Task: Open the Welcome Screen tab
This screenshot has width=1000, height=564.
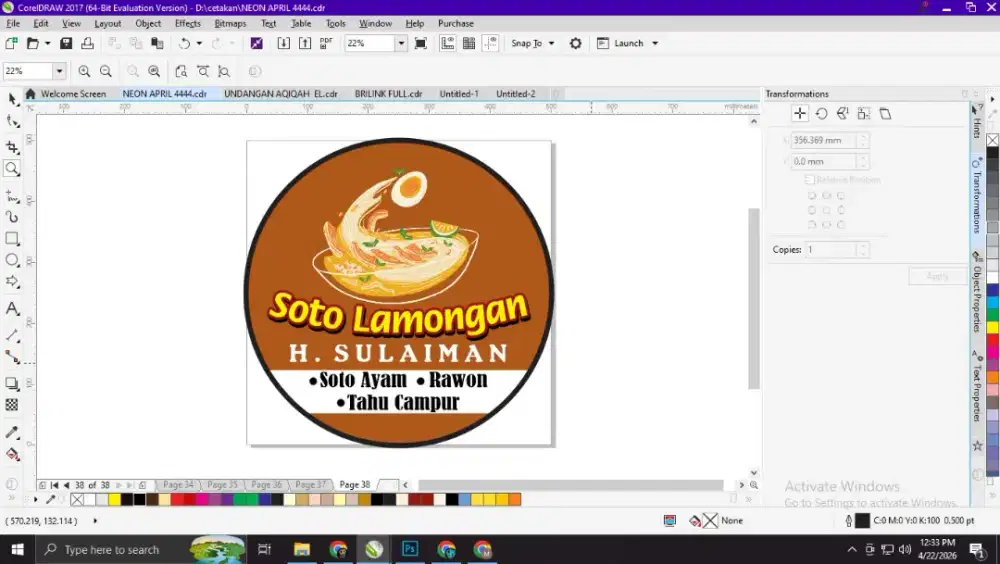Action: [66, 94]
